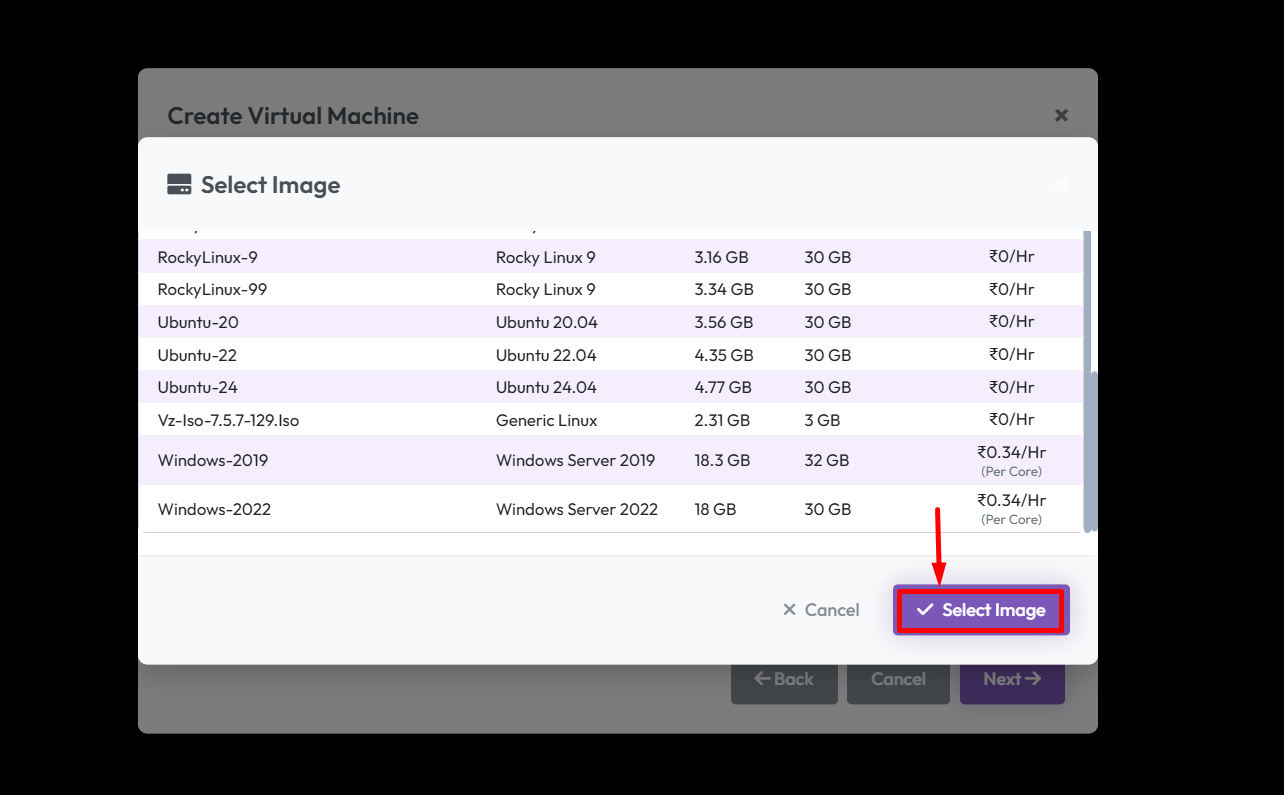Click the X icon next to modal Cancel
The width and height of the screenshot is (1284, 795).
pos(789,610)
